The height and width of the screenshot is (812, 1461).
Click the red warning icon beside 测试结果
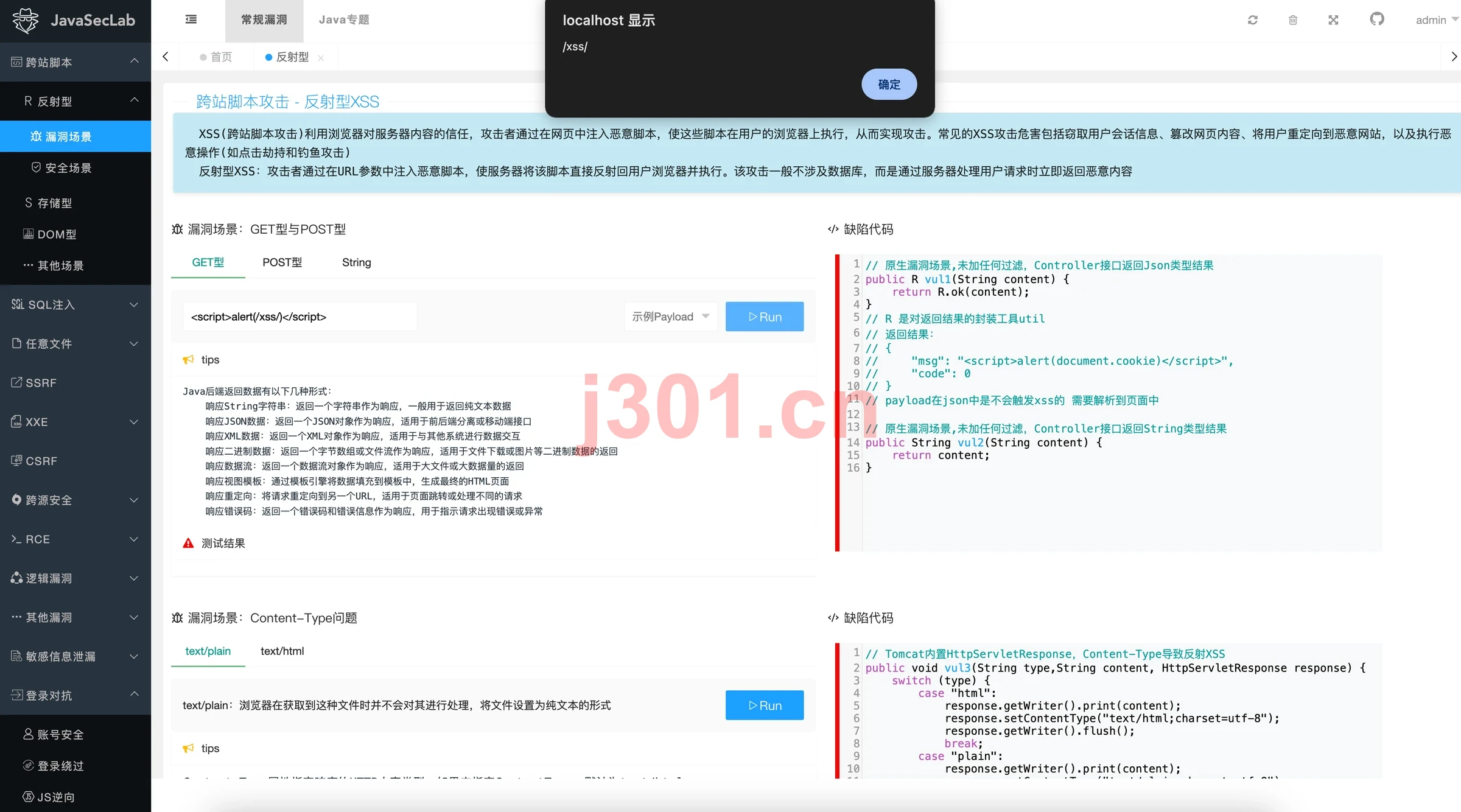[188, 543]
